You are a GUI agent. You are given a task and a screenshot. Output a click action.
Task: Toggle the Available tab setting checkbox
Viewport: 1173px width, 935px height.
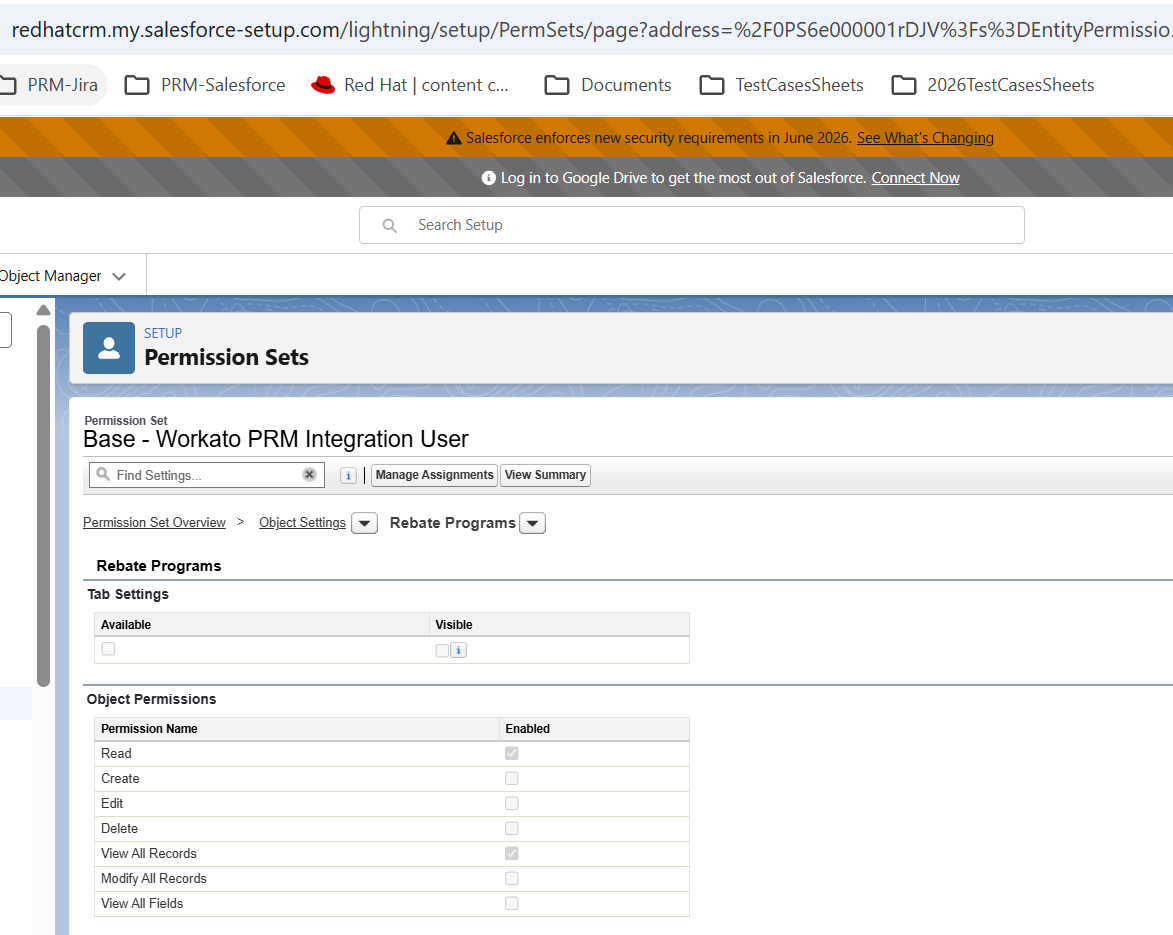[108, 649]
